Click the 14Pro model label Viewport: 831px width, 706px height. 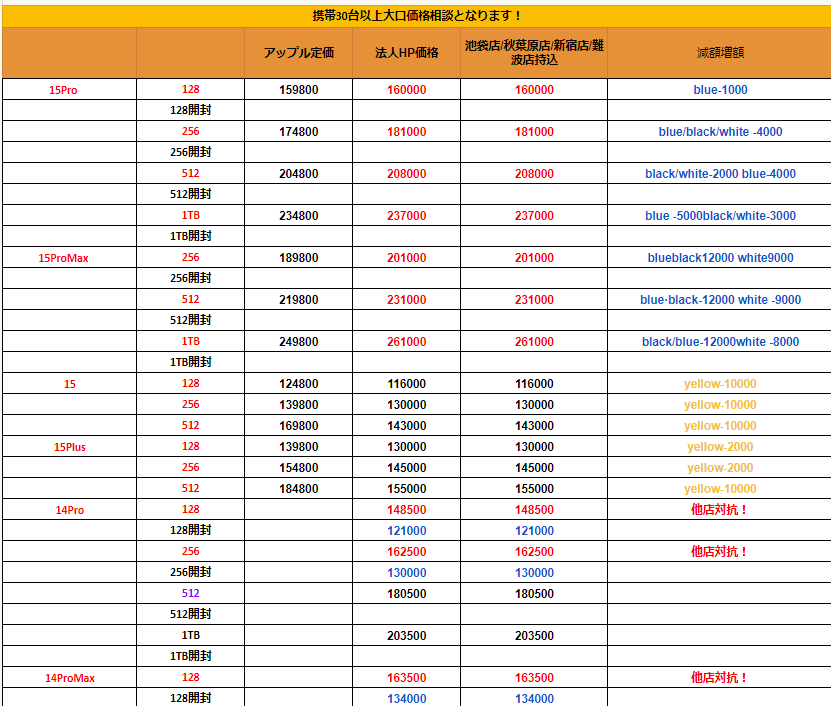click(69, 510)
